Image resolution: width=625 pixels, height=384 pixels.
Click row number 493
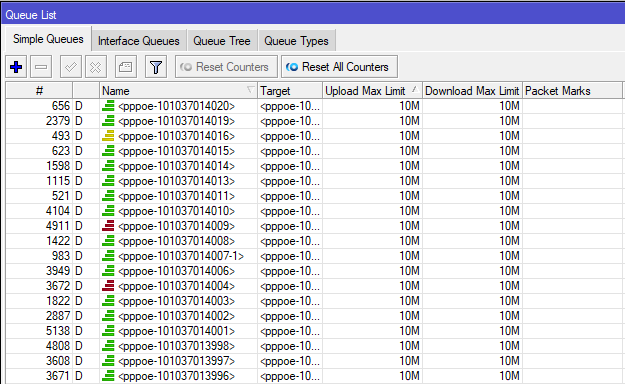[x=61, y=136]
